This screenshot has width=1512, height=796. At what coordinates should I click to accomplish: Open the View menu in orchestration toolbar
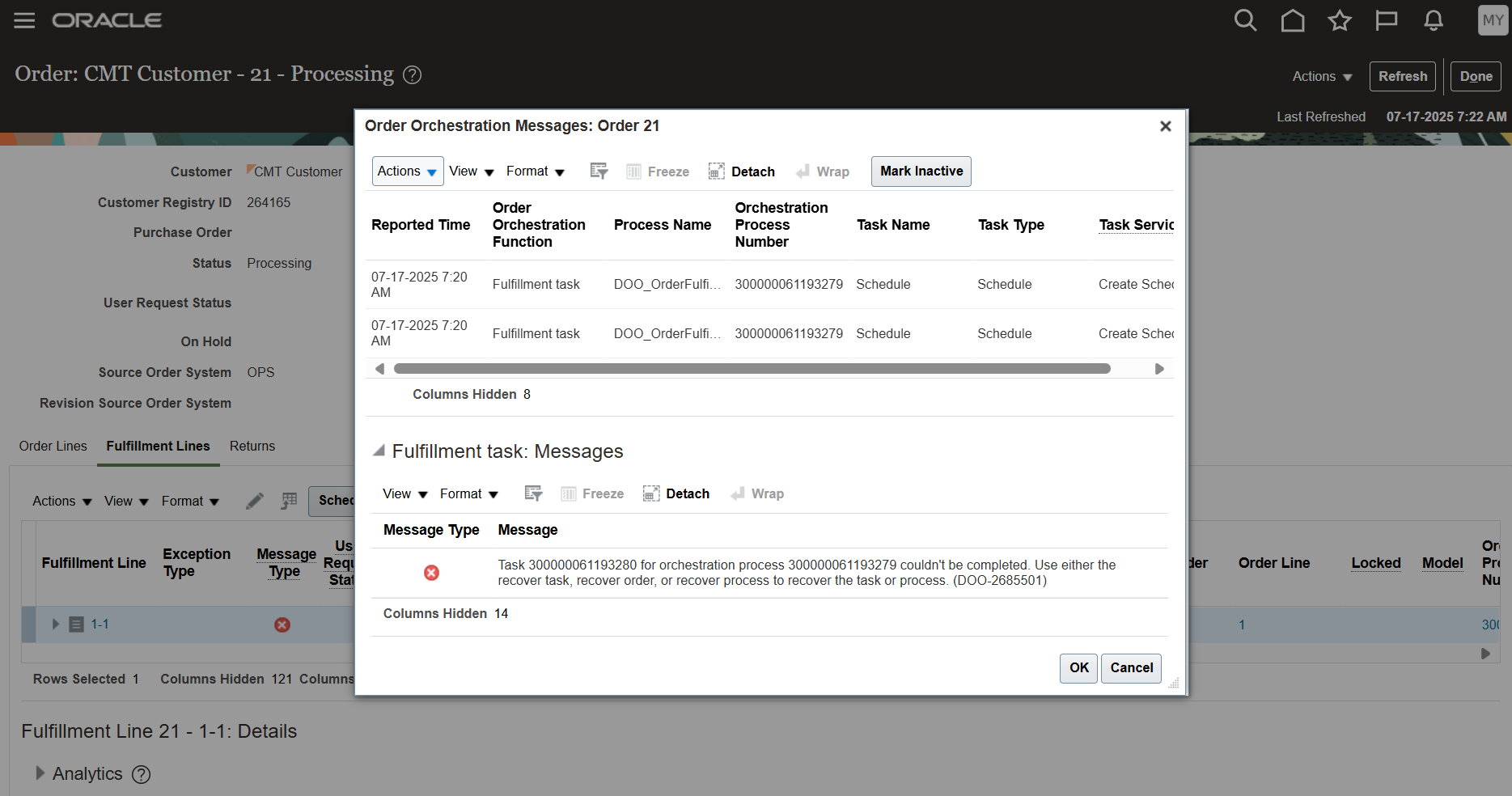[472, 171]
